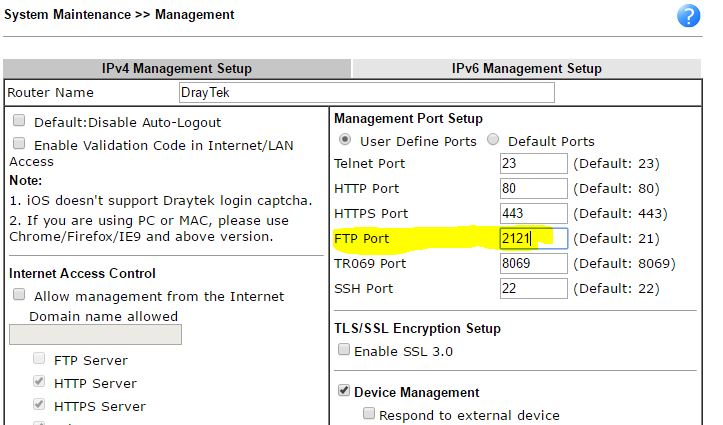Select User Define Ports radio button
The height and width of the screenshot is (425, 723).
(x=346, y=141)
